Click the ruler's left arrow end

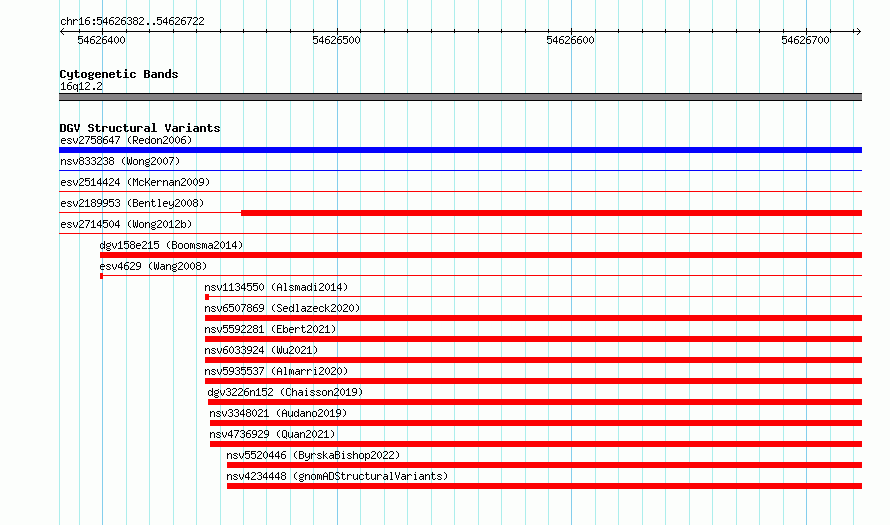(x=62, y=31)
